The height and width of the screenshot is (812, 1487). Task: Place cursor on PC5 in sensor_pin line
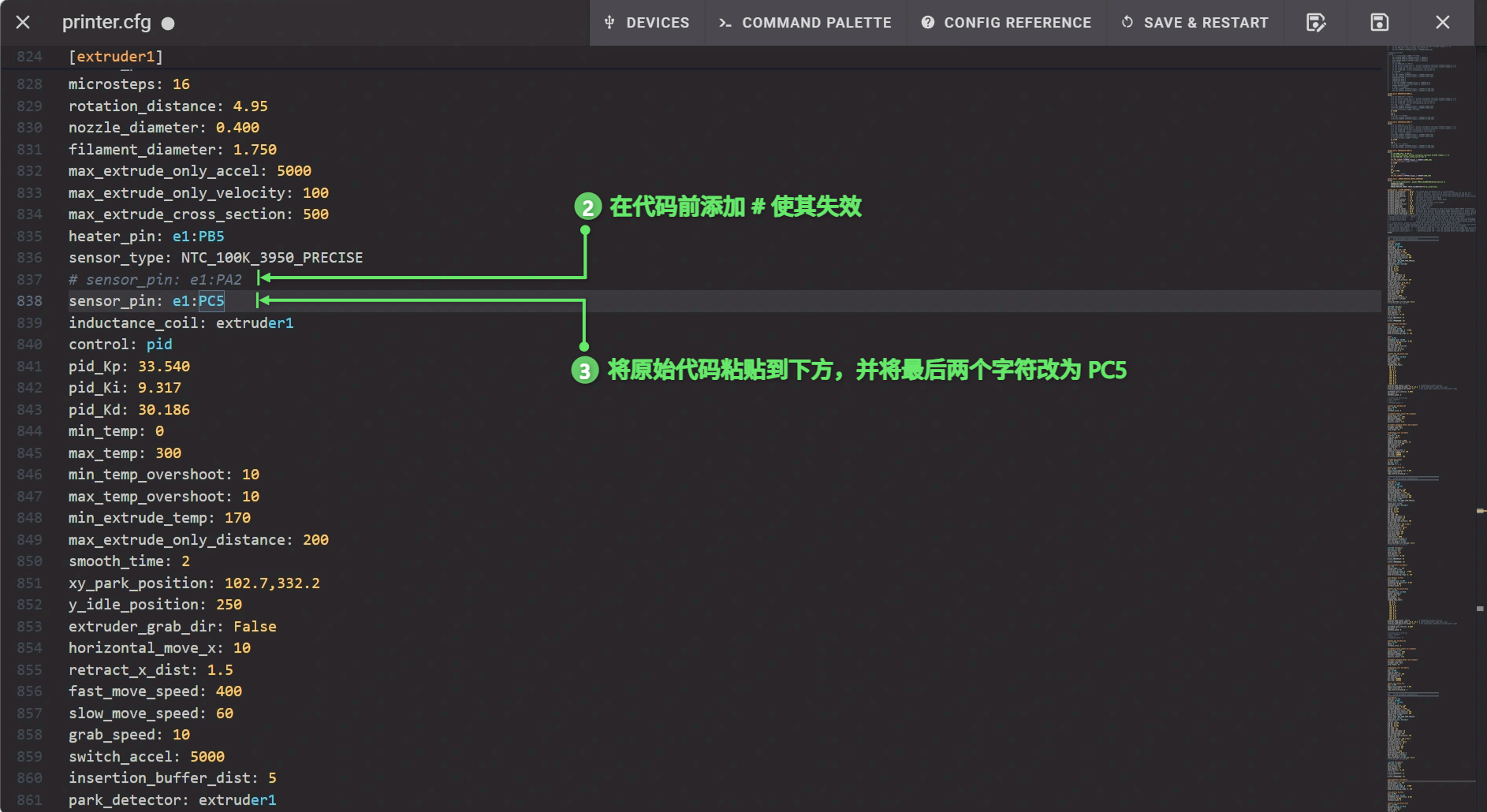point(211,301)
